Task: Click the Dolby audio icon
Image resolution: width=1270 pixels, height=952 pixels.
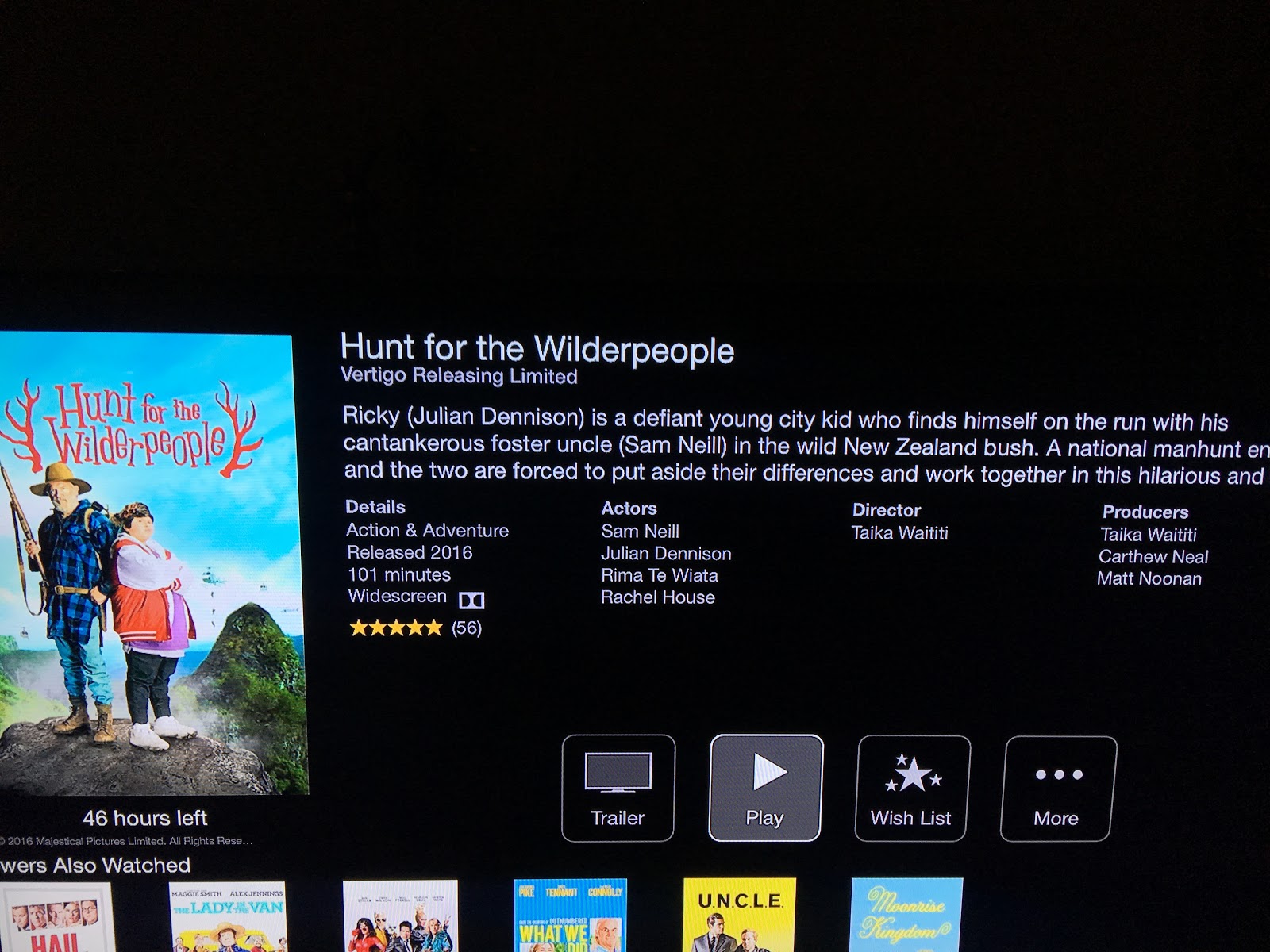Action: (471, 601)
